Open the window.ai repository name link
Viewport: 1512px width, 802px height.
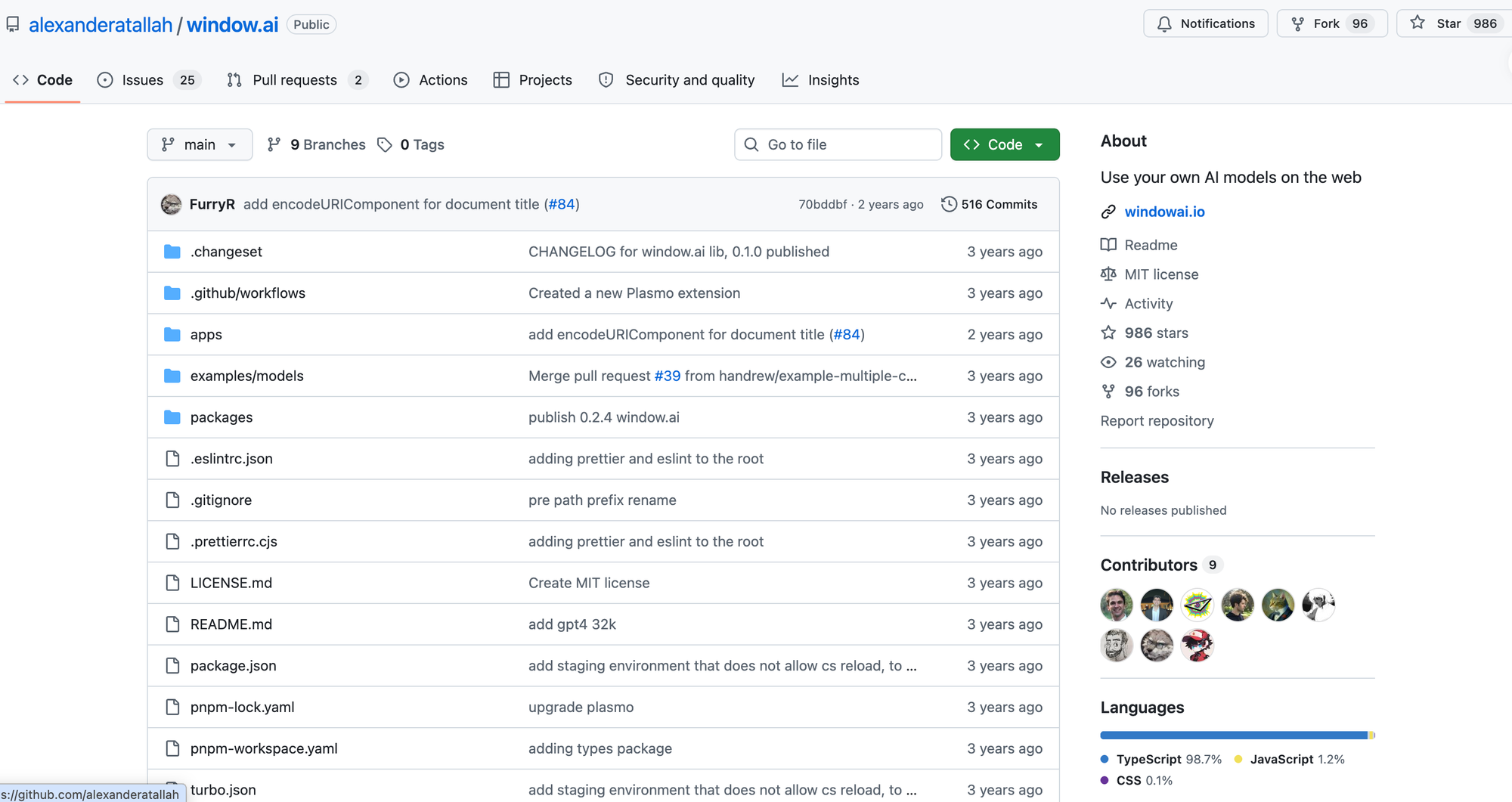(x=233, y=25)
